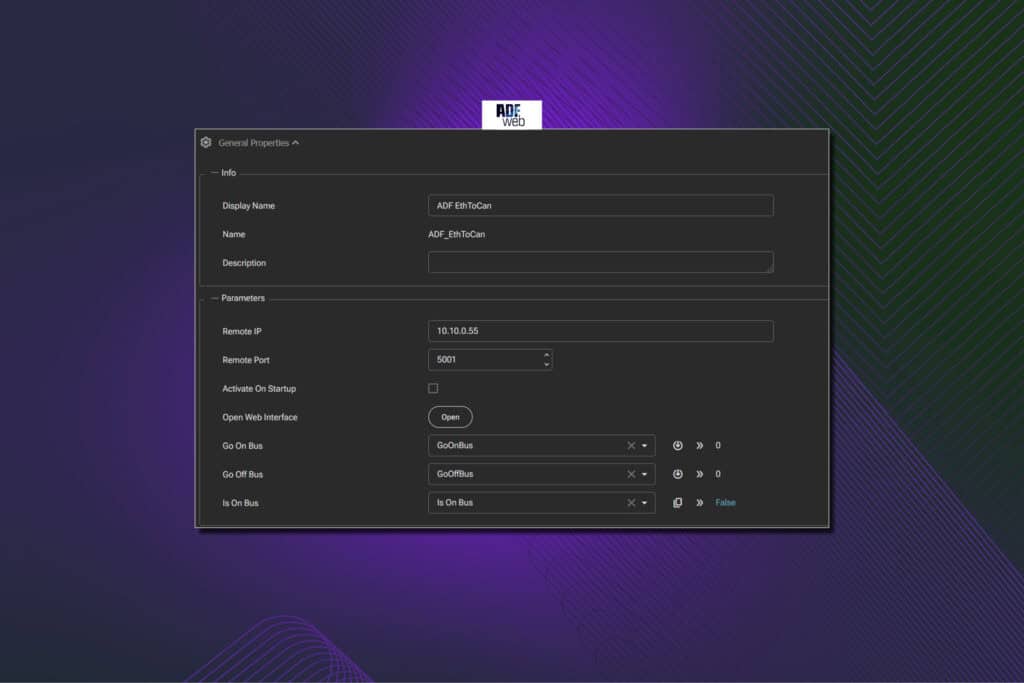The width and height of the screenshot is (1024, 683).
Task: Collapse the General Properties section chevron
Action: click(x=295, y=142)
